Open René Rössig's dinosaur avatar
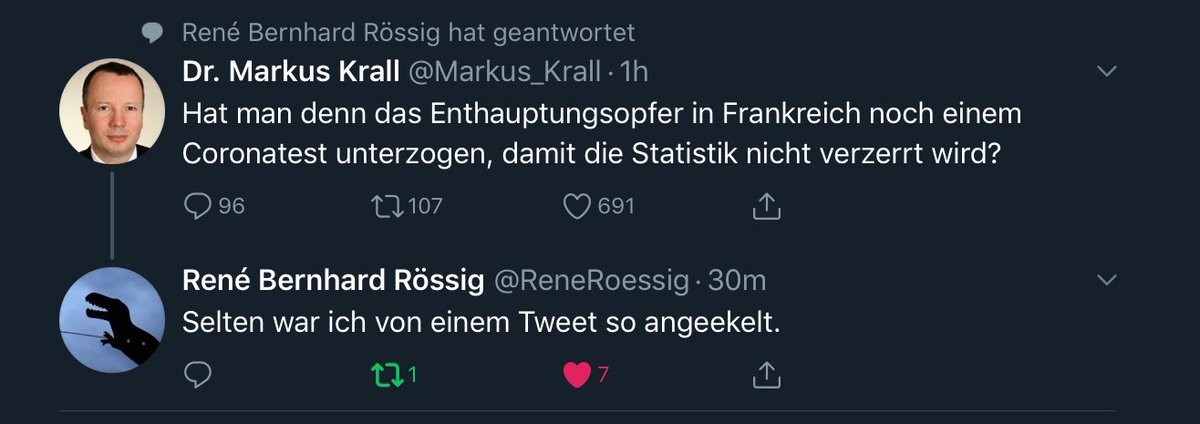The height and width of the screenshot is (424, 1200). coord(112,320)
